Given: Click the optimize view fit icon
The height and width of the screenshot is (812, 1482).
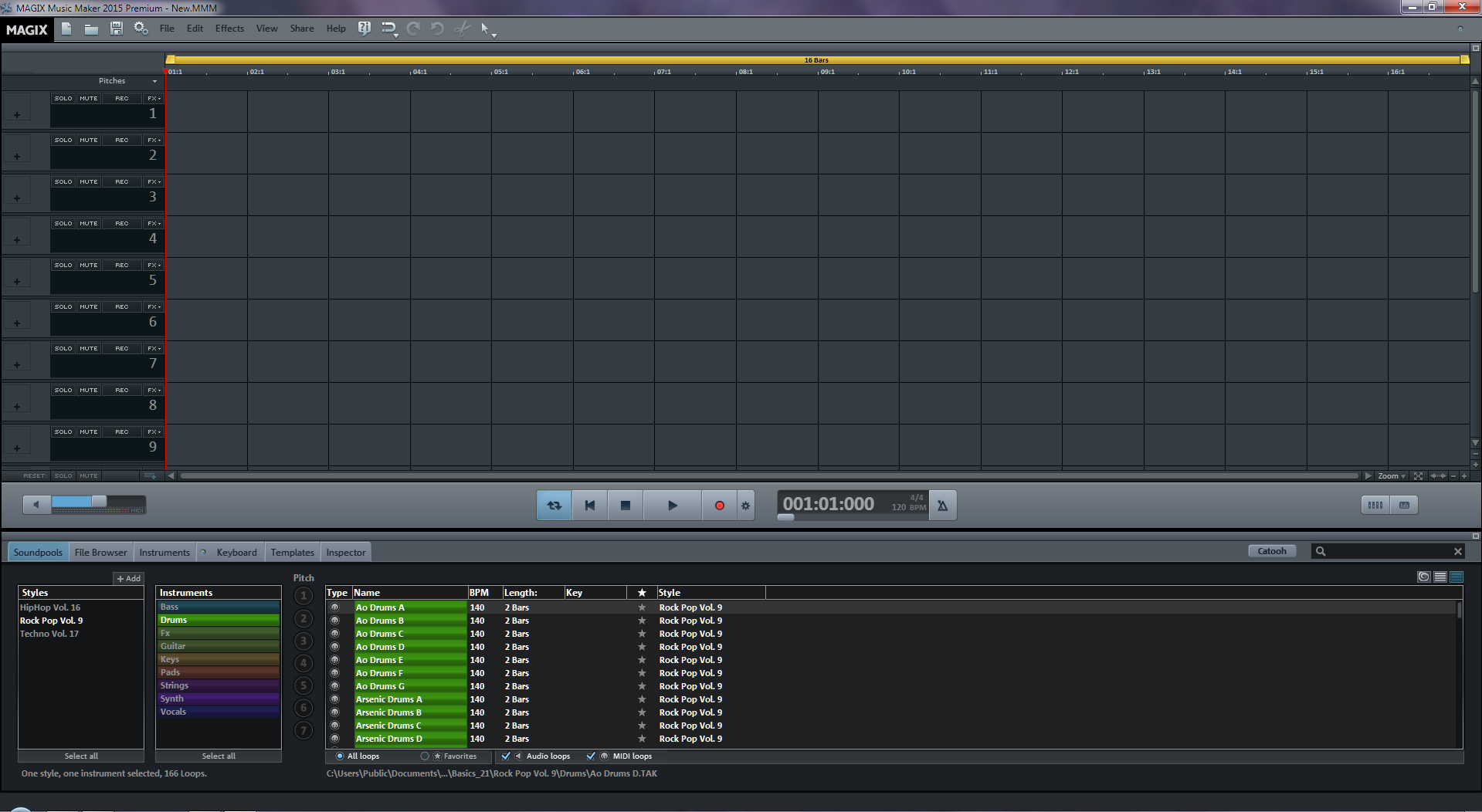Looking at the screenshot, I should [x=1418, y=475].
